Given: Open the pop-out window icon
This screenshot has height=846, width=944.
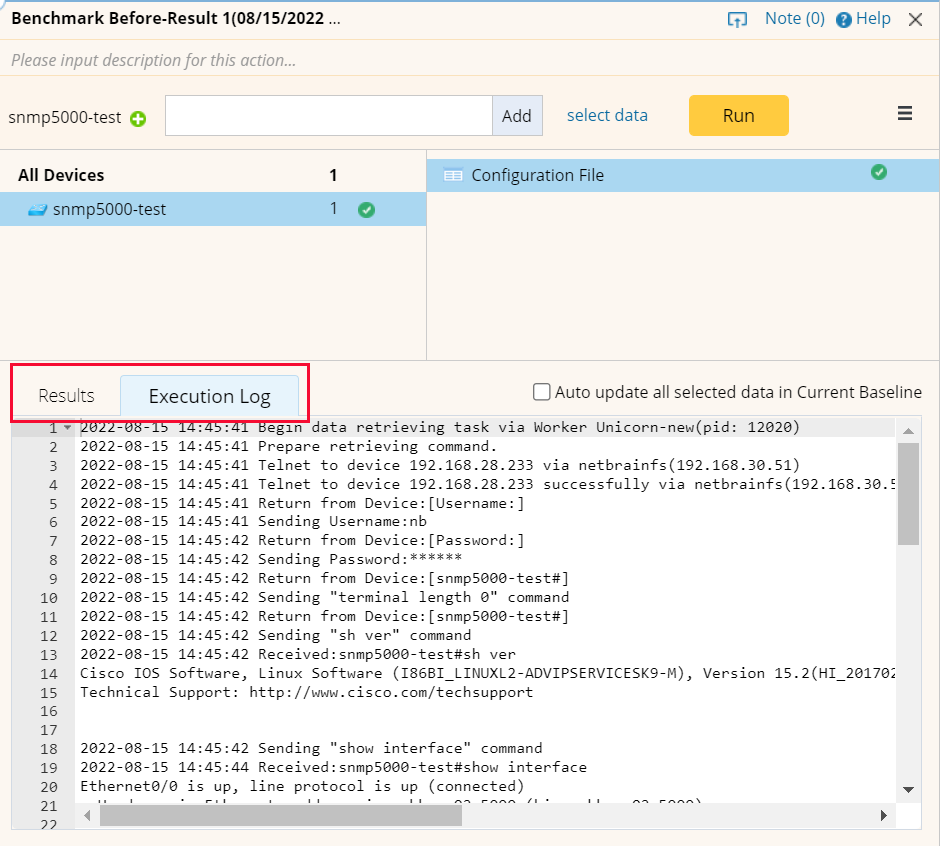Looking at the screenshot, I should point(738,18).
